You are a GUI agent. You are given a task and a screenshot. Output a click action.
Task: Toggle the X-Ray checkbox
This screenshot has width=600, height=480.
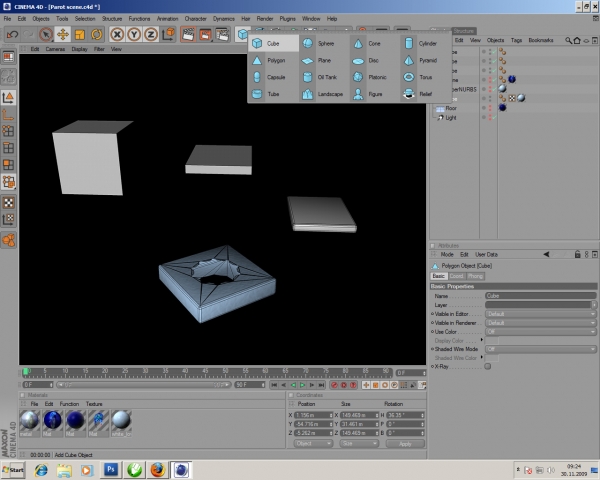click(x=488, y=366)
